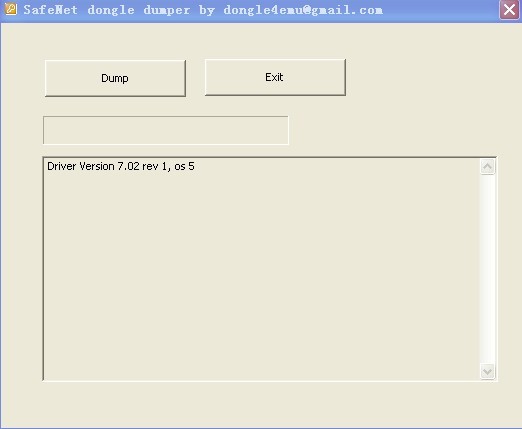Close the SafeNet dongle dumper window
522x429 pixels.
coord(509,10)
